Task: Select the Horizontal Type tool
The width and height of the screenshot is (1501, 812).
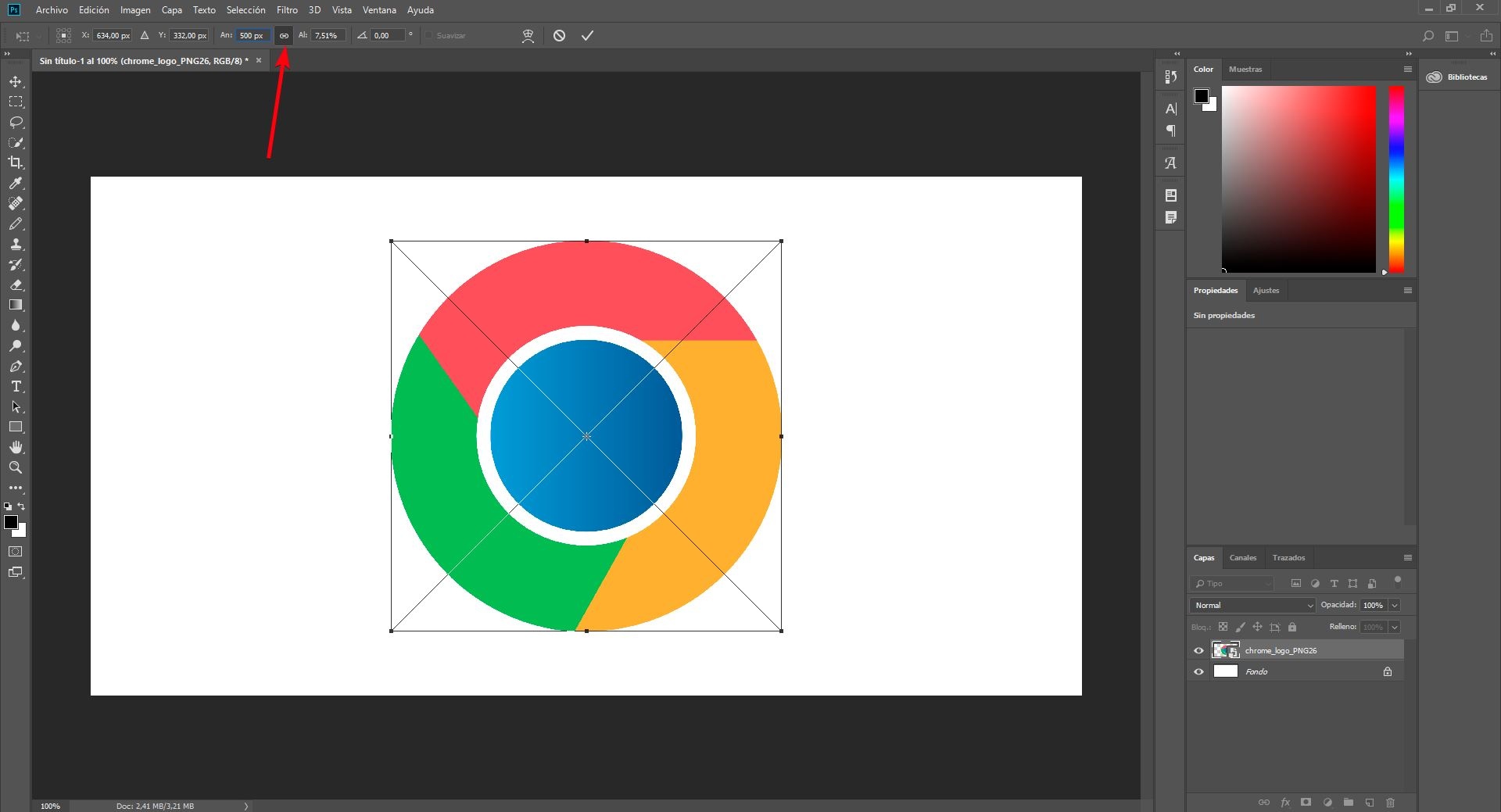Action: (16, 387)
